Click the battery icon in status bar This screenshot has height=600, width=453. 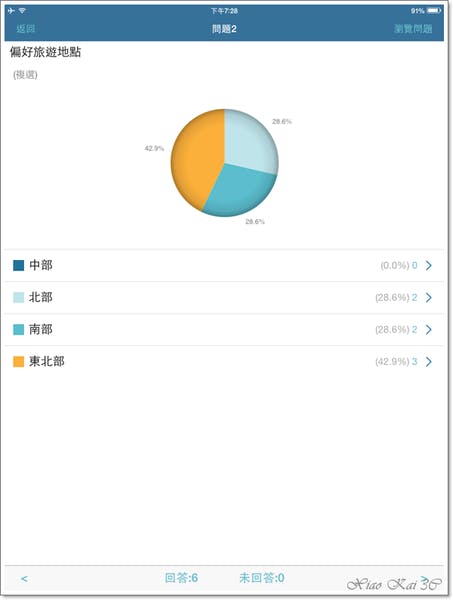(434, 11)
